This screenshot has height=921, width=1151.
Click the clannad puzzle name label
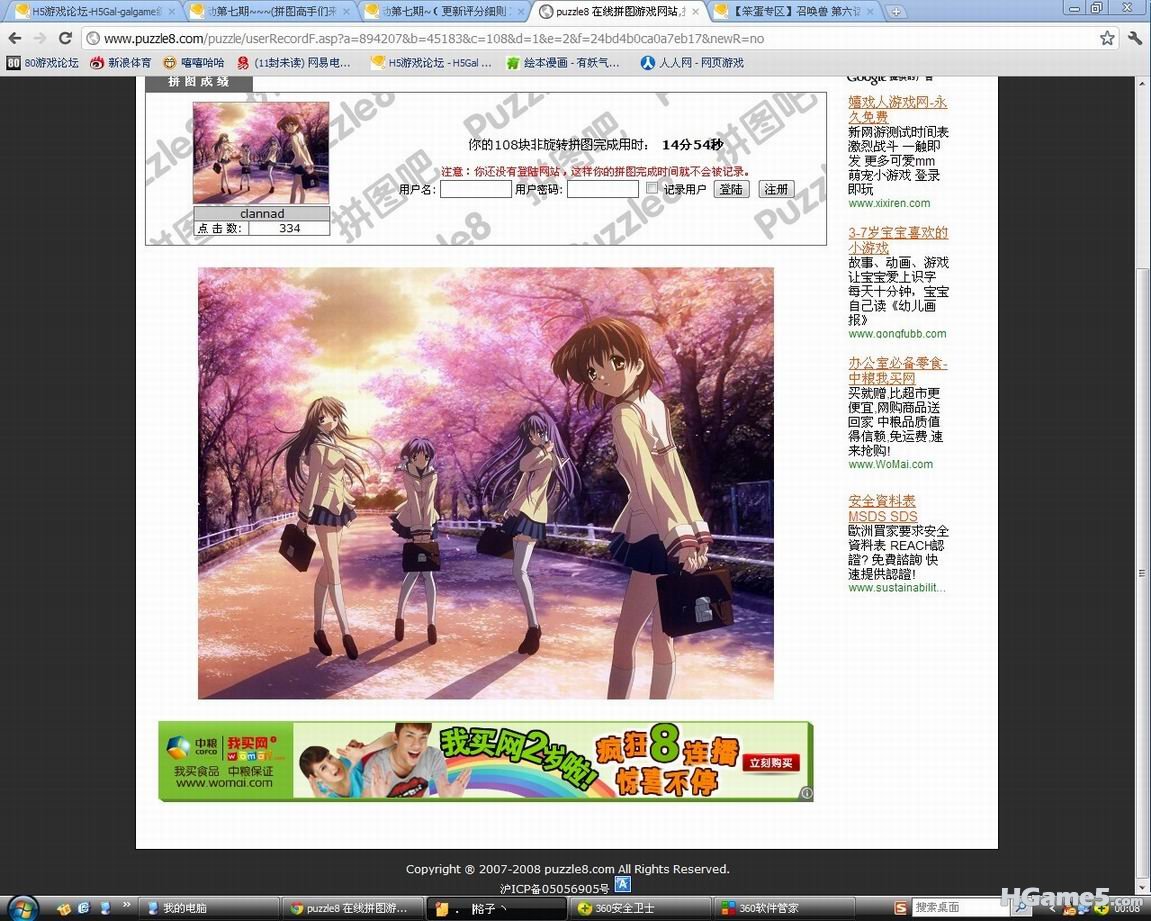point(261,214)
